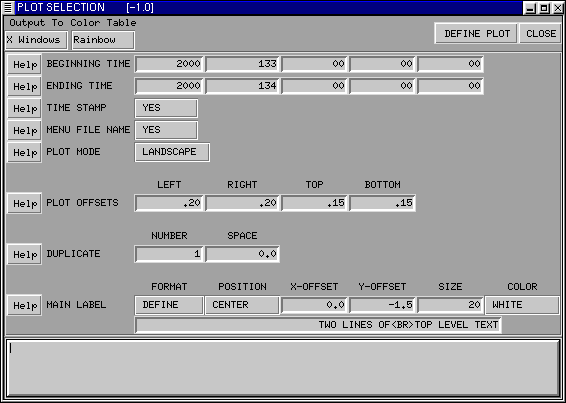The height and width of the screenshot is (403, 566).
Task: Open the main label POSITION selector CENTER
Action: click(x=242, y=305)
